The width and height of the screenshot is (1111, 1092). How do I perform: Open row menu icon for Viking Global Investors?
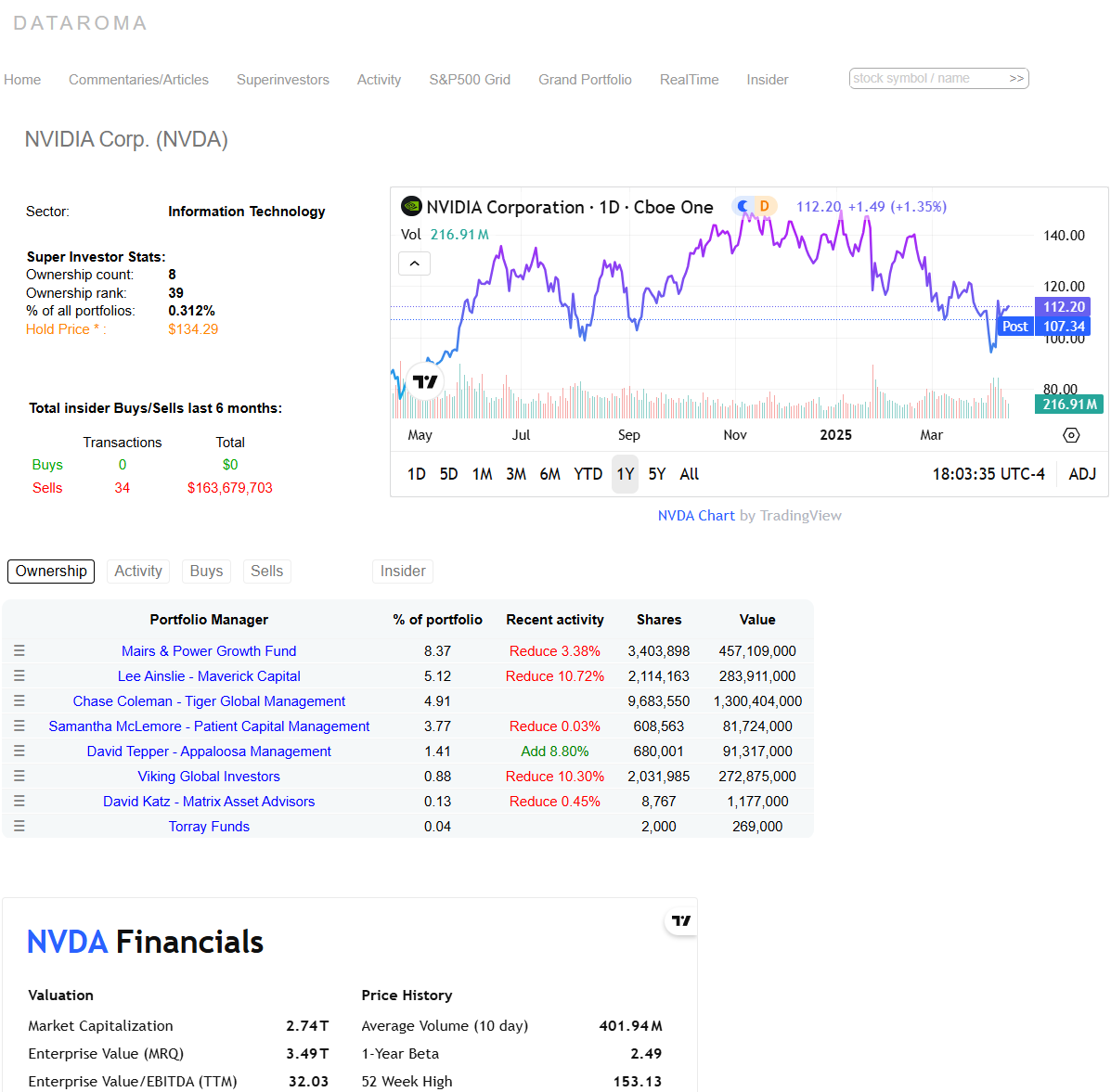(19, 776)
